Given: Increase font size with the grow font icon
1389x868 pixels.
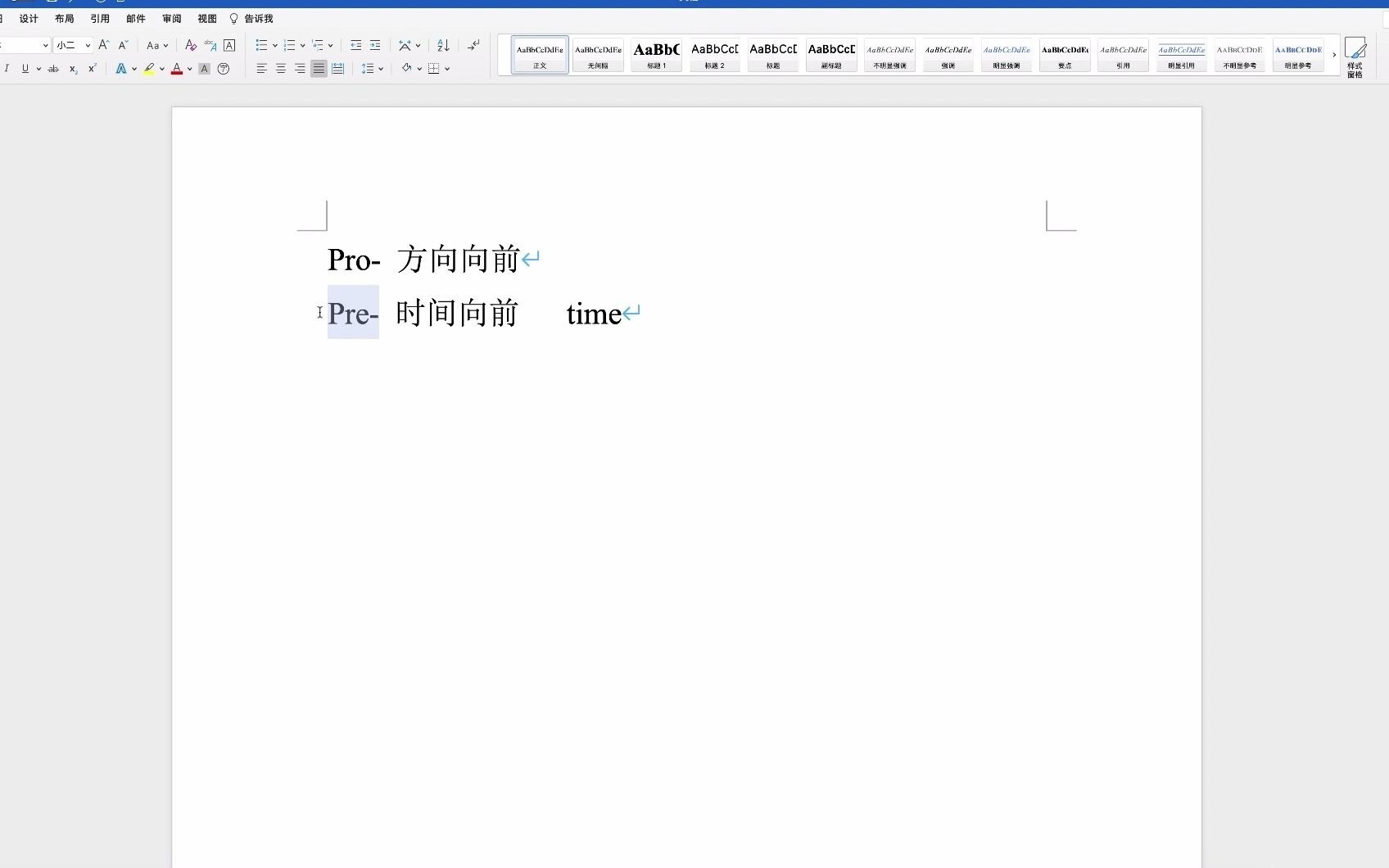Looking at the screenshot, I should click(x=103, y=45).
